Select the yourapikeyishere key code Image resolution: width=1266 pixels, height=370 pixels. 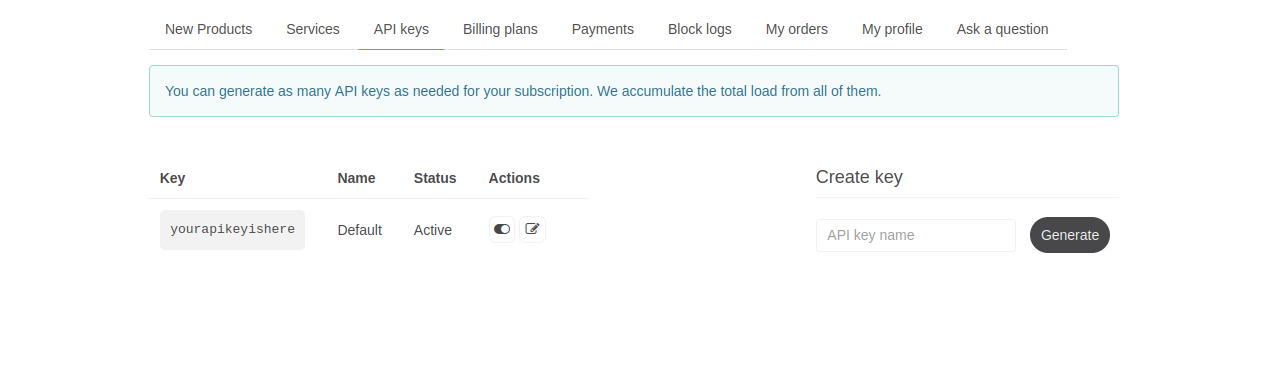(x=232, y=230)
